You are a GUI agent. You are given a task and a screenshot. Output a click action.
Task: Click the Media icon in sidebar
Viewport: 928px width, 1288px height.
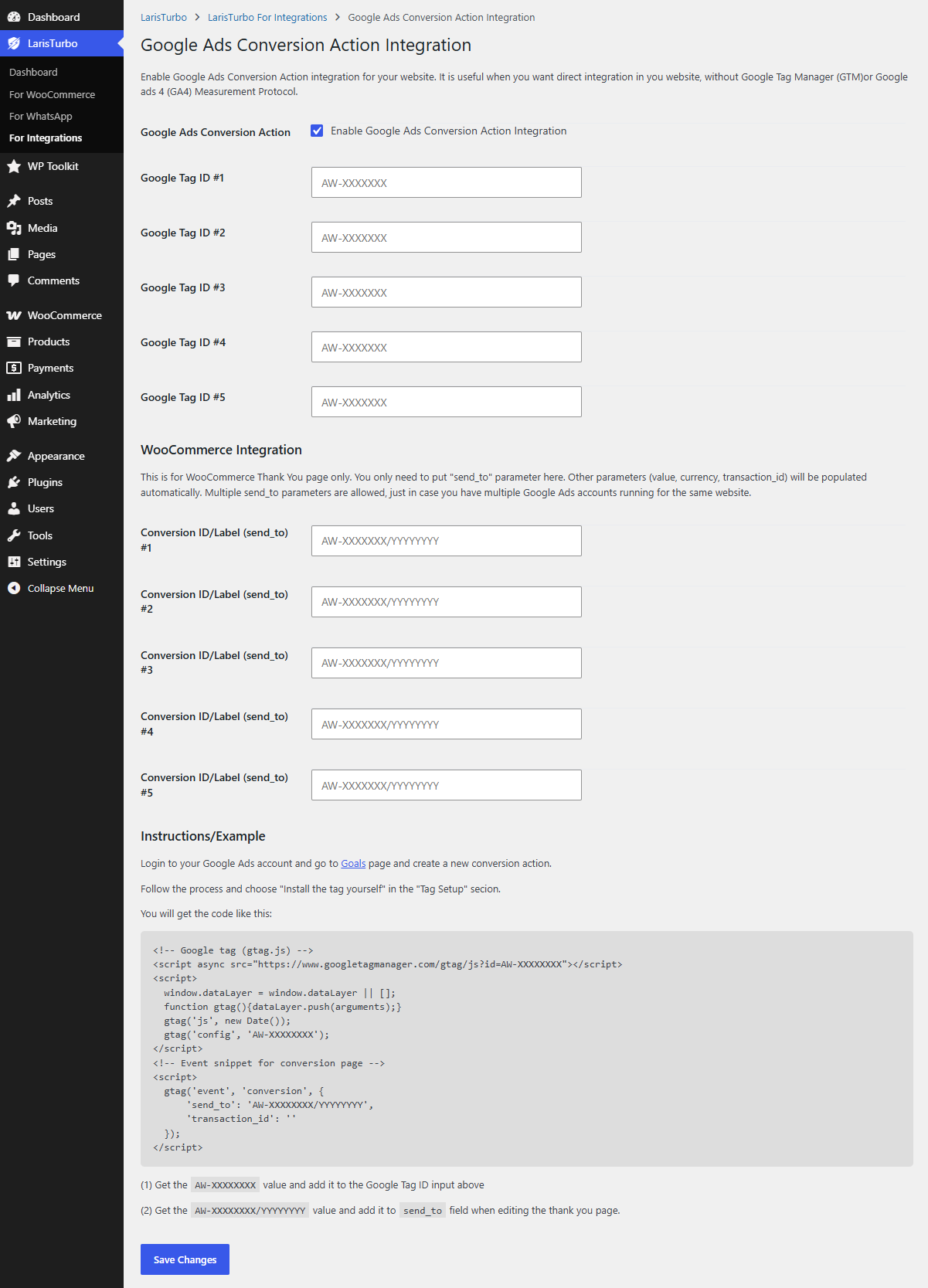14,228
